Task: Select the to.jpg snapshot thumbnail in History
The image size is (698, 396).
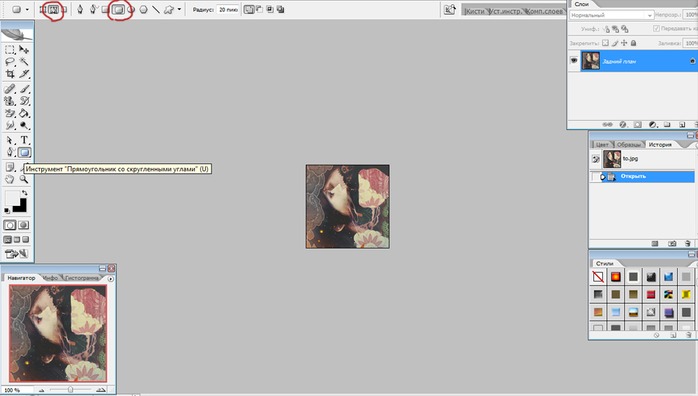Action: coord(612,159)
